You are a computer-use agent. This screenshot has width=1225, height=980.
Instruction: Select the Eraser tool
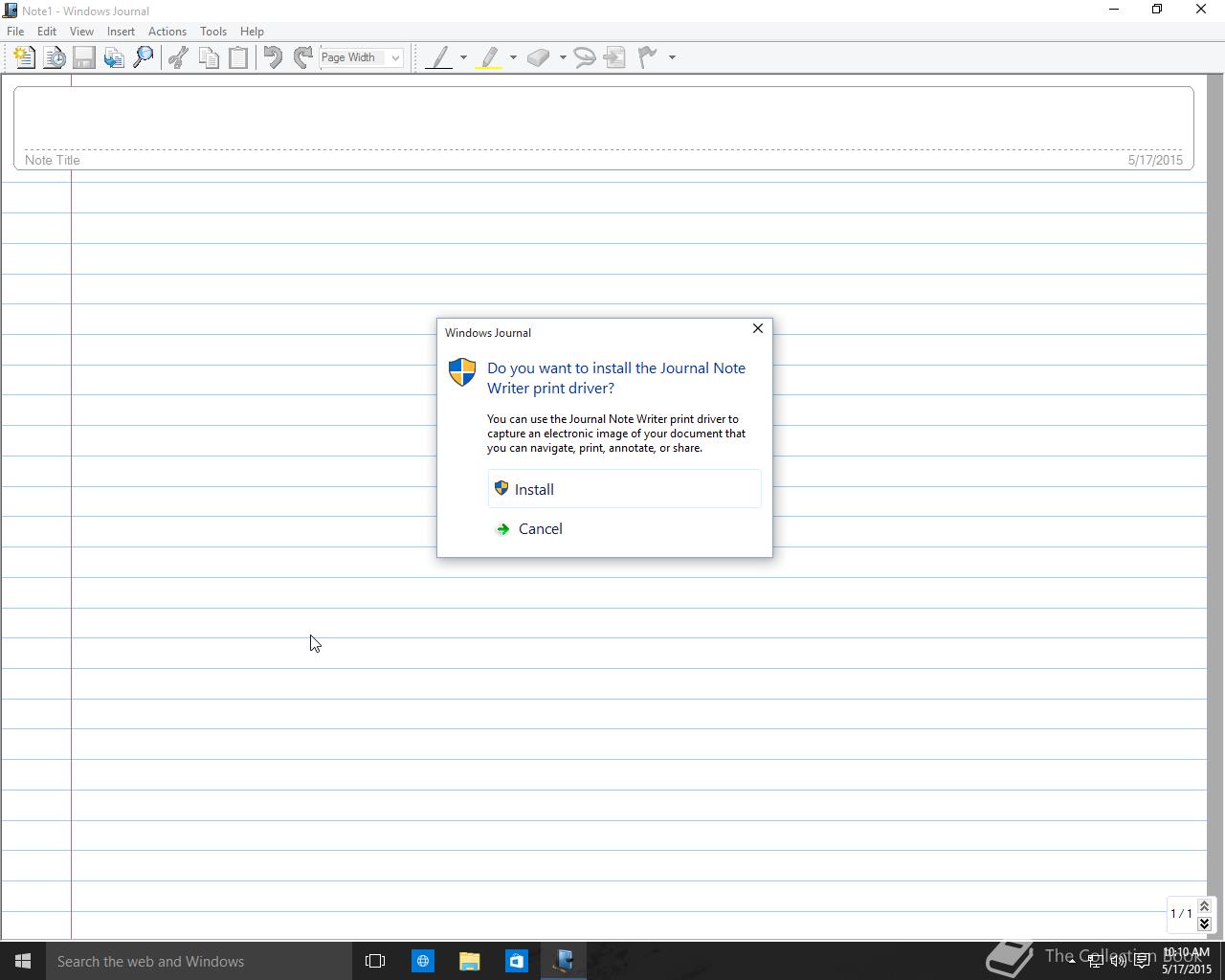pyautogui.click(x=539, y=57)
